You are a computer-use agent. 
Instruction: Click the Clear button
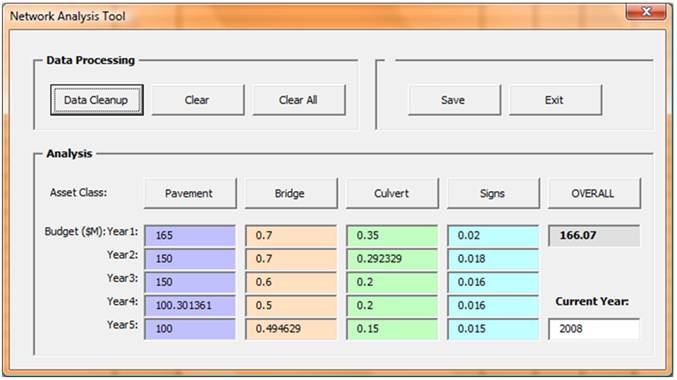(x=197, y=100)
